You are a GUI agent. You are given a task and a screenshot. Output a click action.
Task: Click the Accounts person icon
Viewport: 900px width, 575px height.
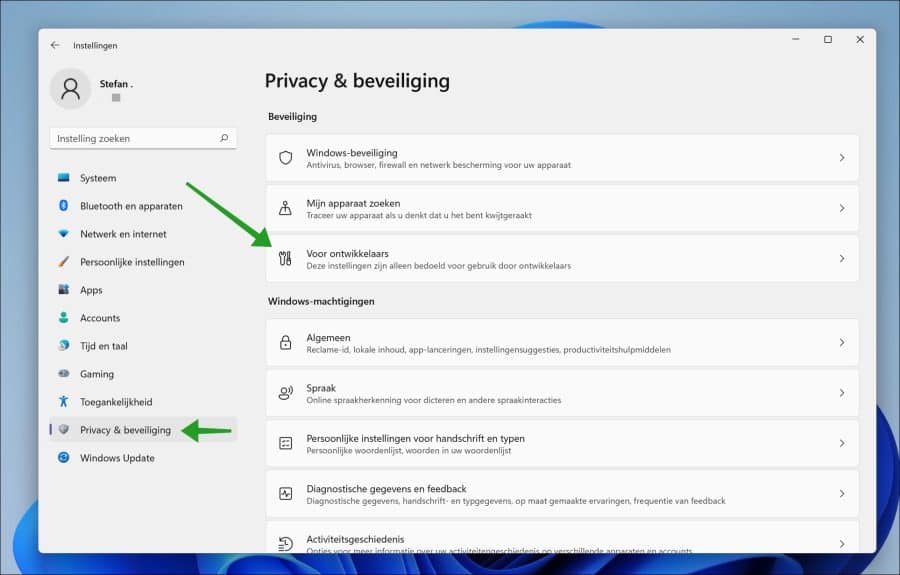click(x=64, y=317)
